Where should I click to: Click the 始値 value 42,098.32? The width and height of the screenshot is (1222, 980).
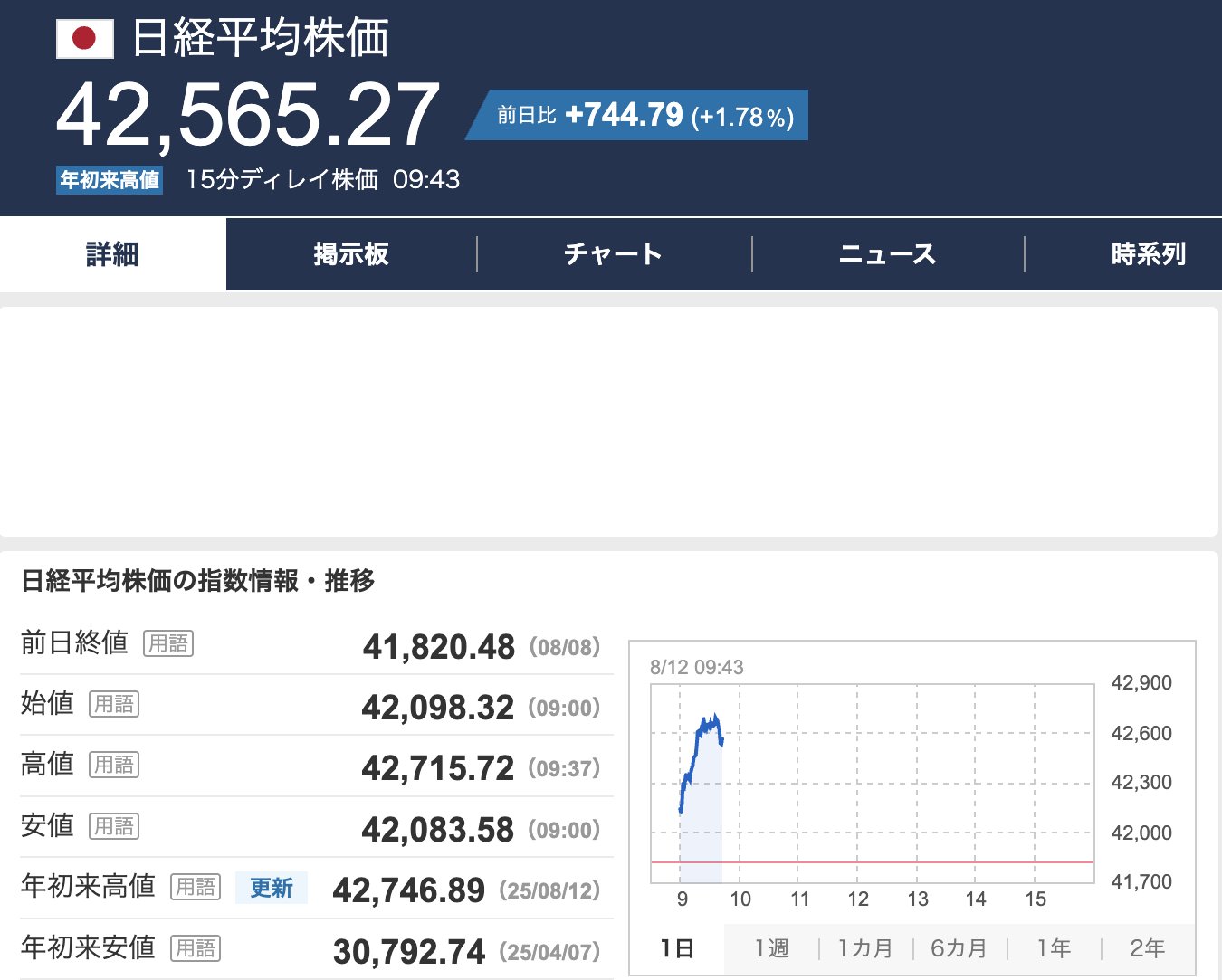tap(438, 708)
